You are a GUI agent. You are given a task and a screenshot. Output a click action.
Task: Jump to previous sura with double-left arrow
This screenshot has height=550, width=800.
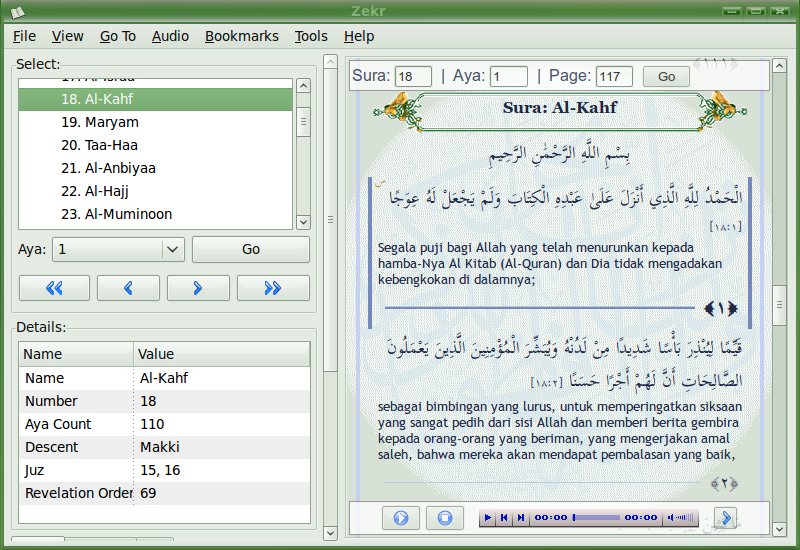tap(54, 288)
